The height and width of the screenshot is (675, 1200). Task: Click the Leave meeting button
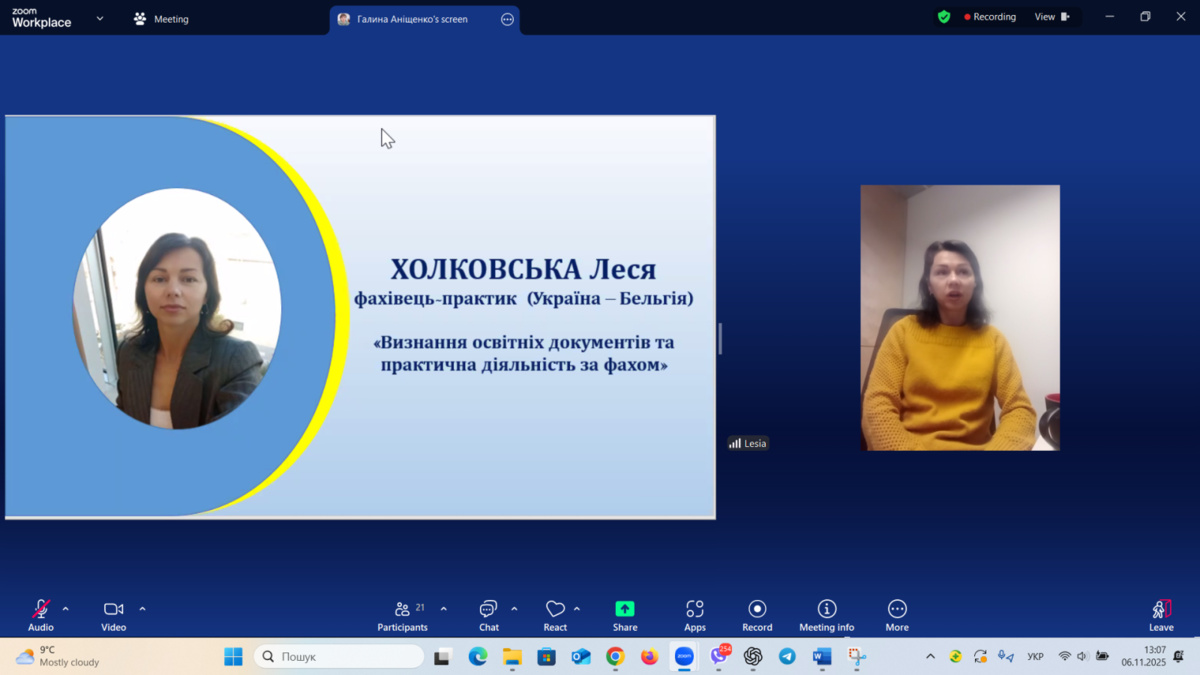tap(1161, 612)
